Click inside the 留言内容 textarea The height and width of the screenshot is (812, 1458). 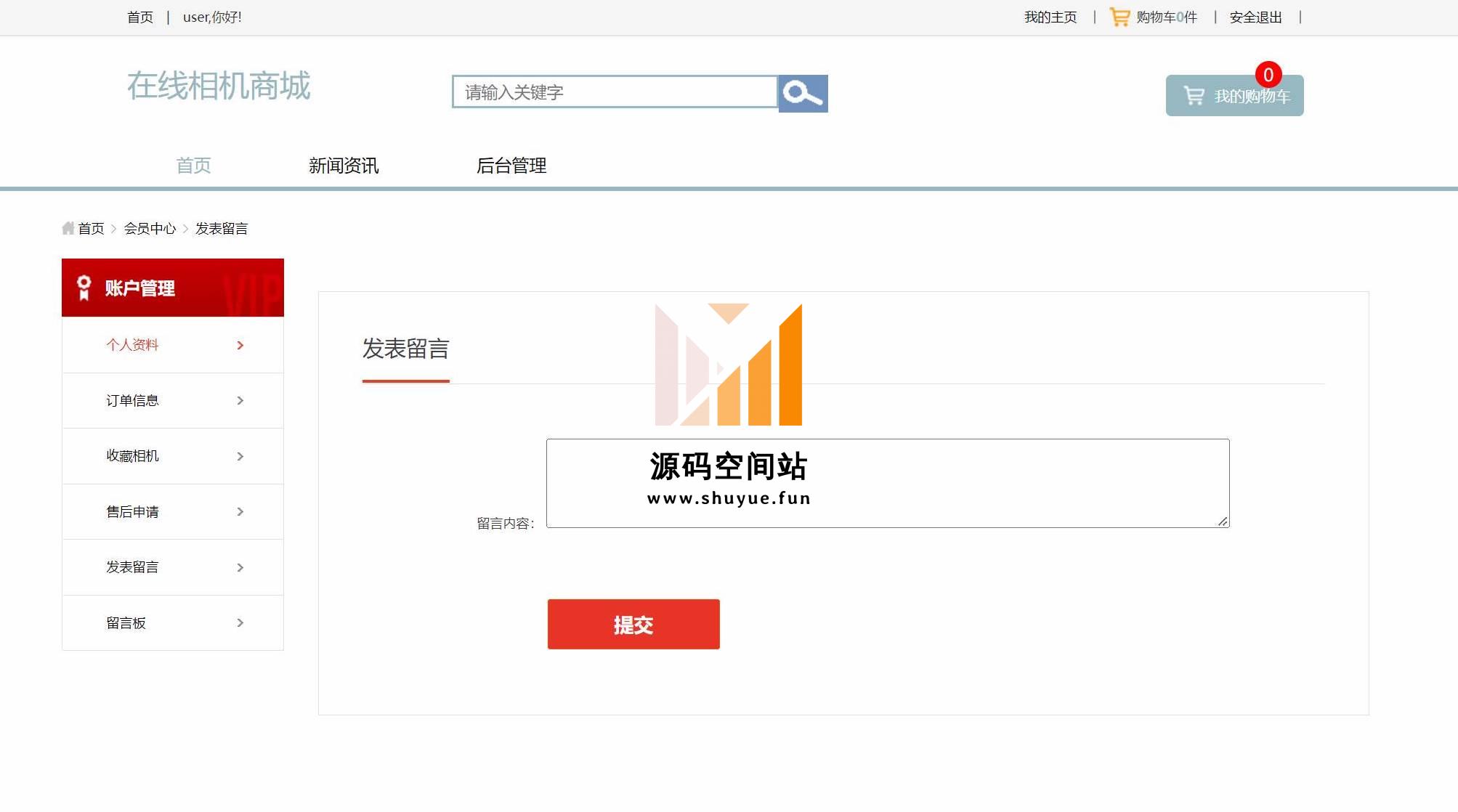pyautogui.click(x=888, y=483)
